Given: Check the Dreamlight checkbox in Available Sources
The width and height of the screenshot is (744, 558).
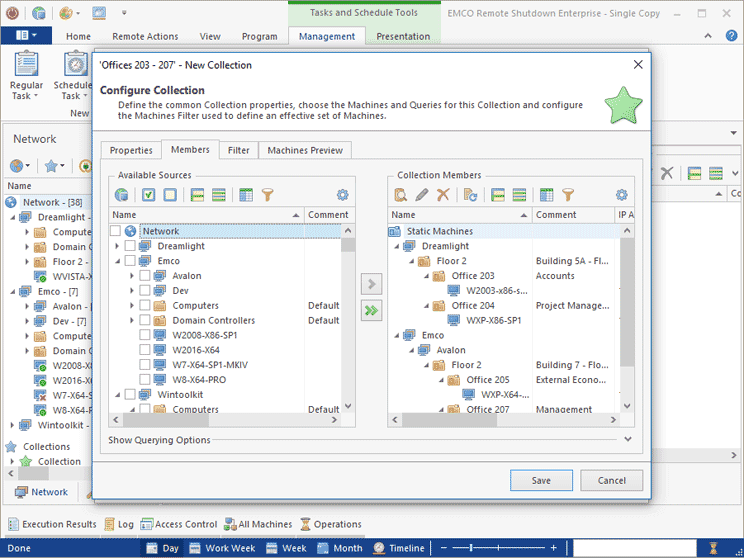Looking at the screenshot, I should click(x=130, y=246).
